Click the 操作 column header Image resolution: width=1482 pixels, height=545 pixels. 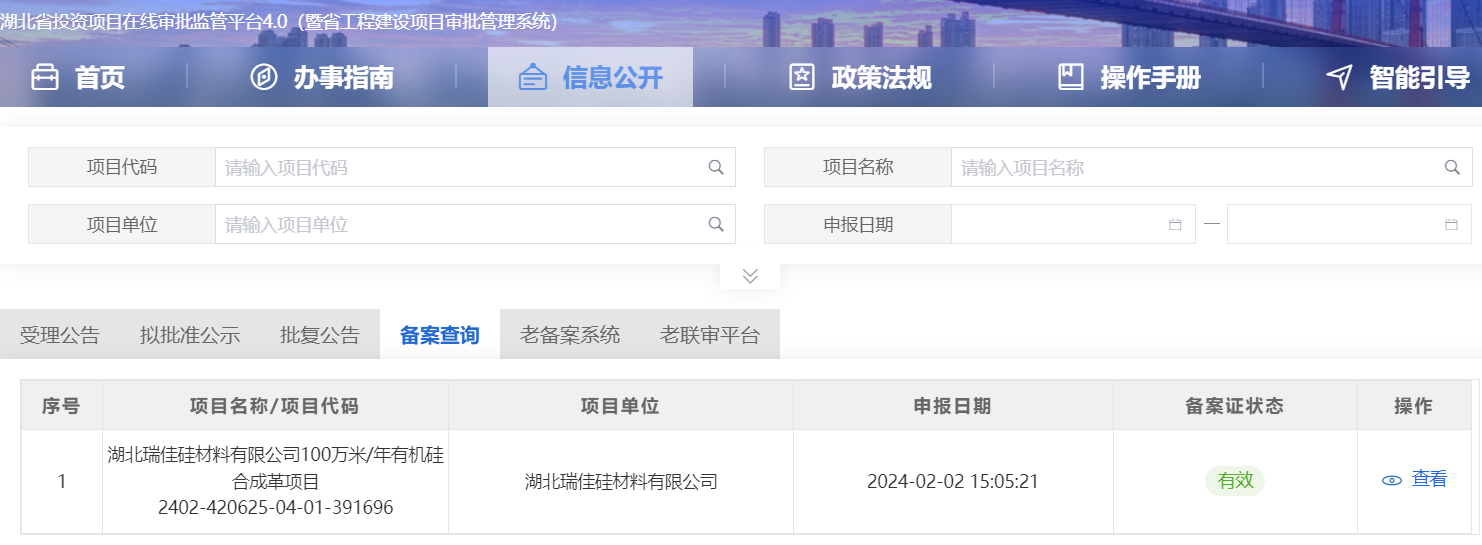coord(1414,406)
